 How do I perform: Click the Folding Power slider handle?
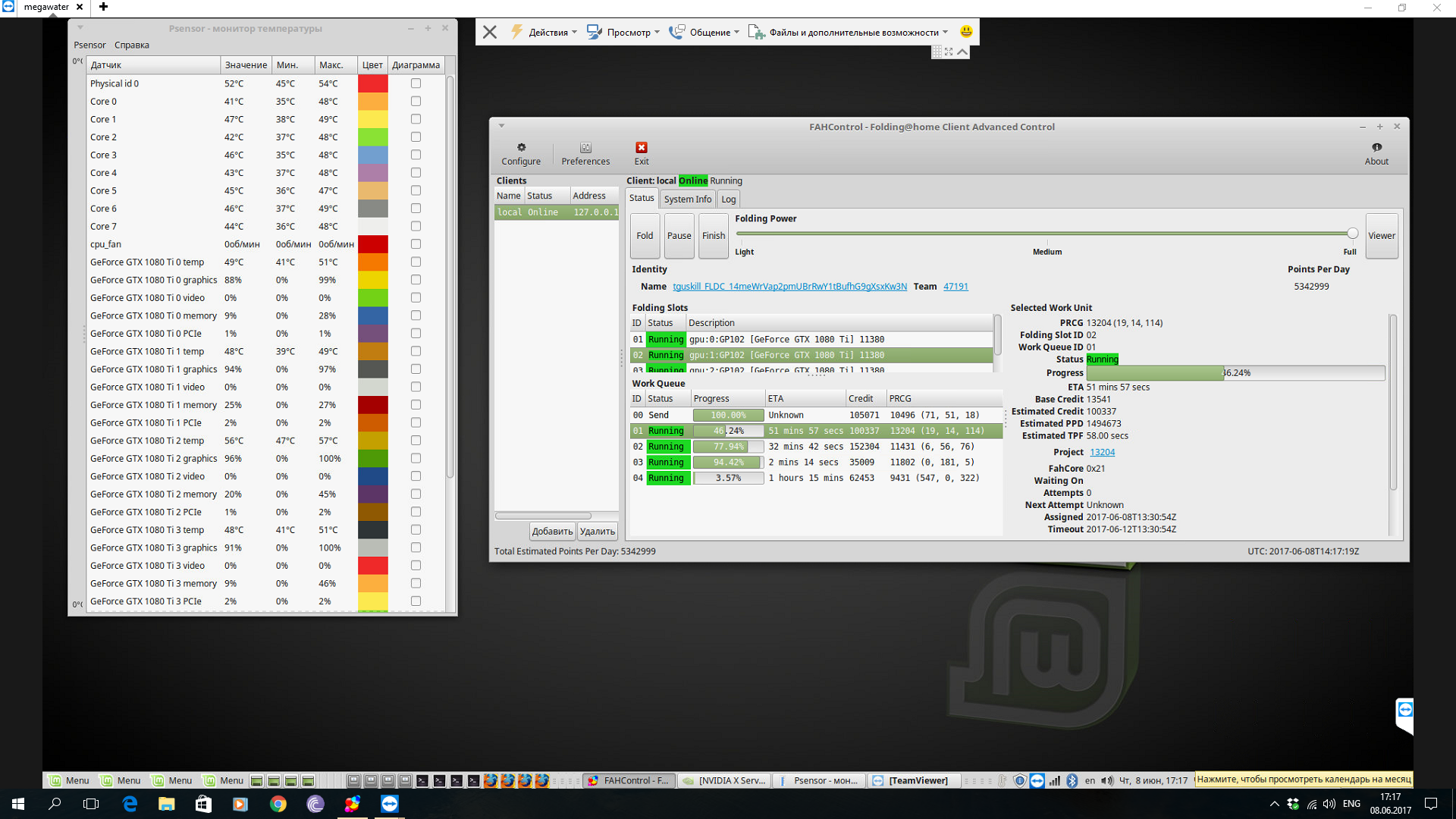pyautogui.click(x=1352, y=234)
